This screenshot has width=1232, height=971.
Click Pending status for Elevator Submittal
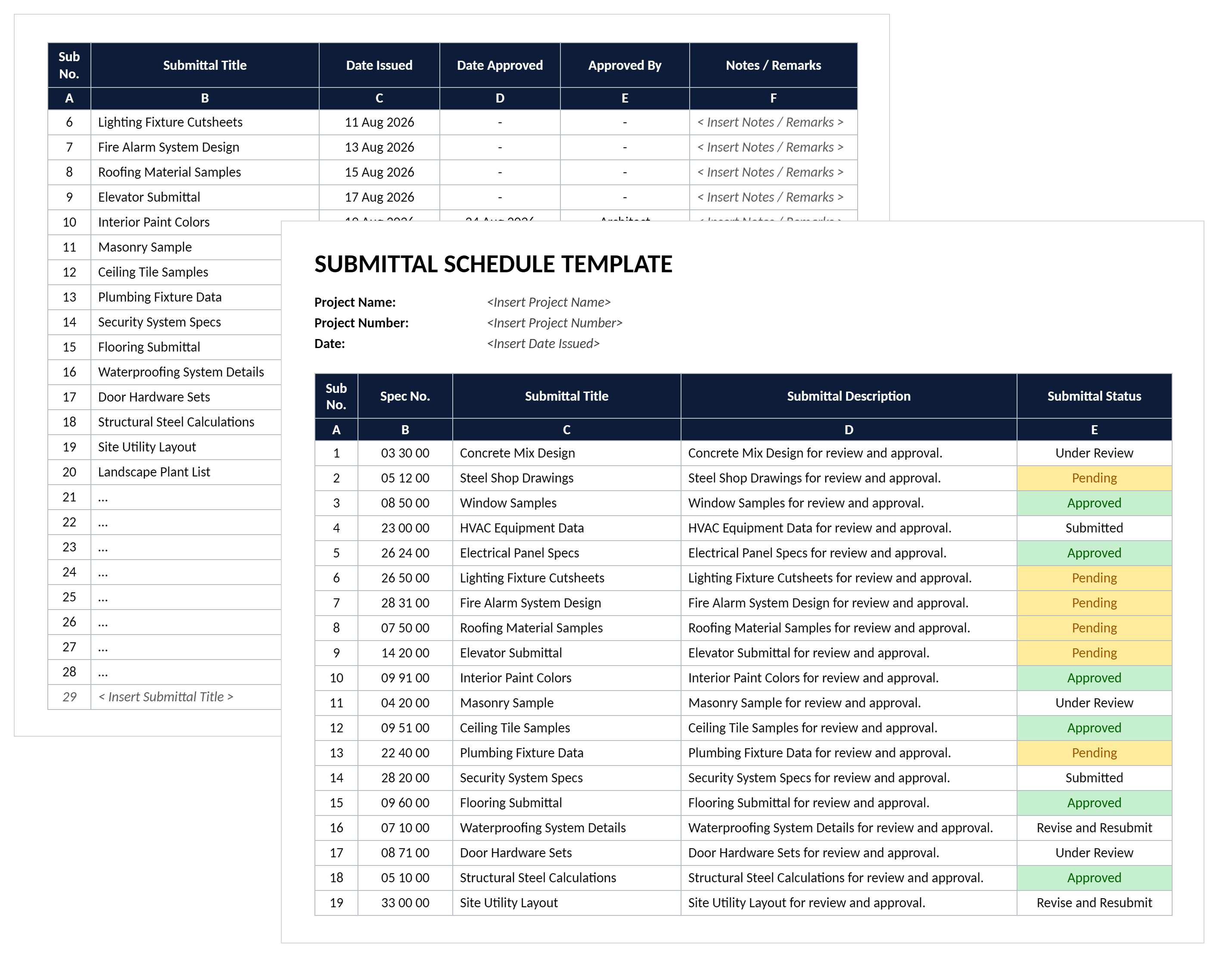(x=1094, y=653)
